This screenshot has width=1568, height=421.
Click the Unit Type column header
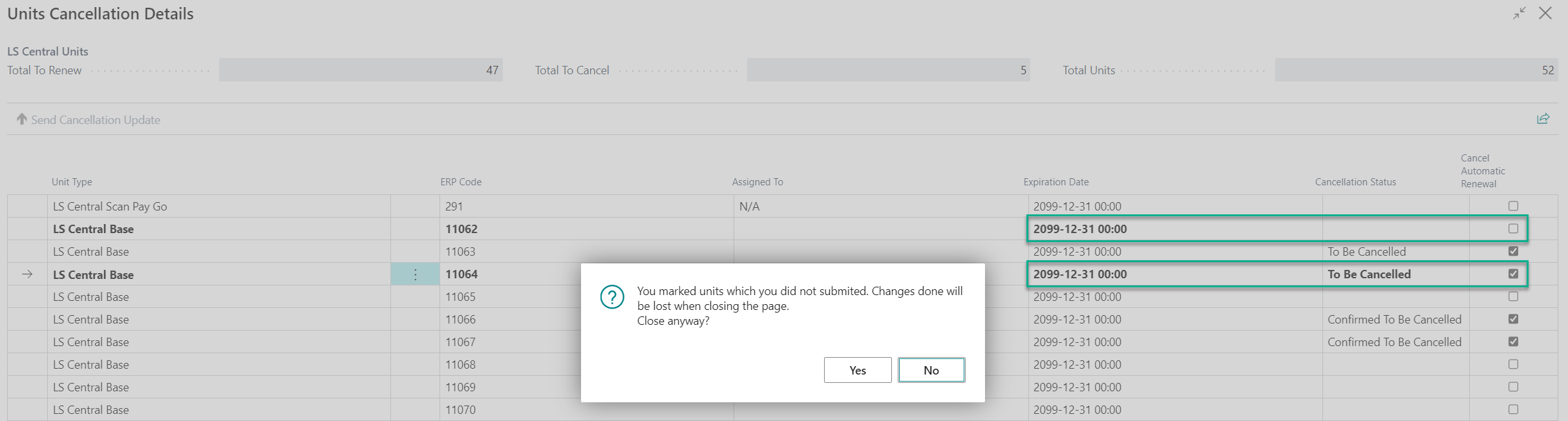coord(72,182)
